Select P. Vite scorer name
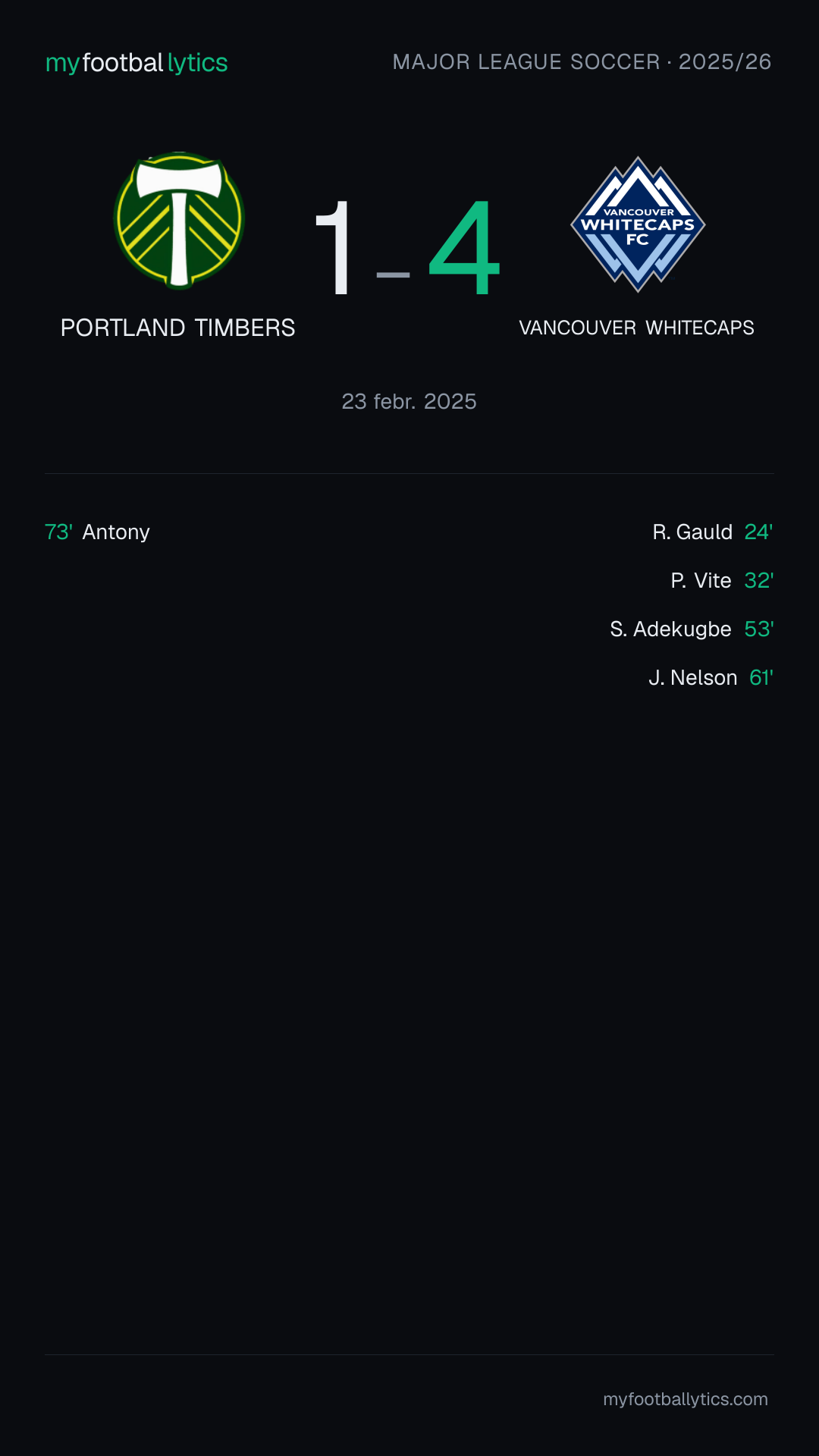This screenshot has height=1456, width=819. coord(701,580)
